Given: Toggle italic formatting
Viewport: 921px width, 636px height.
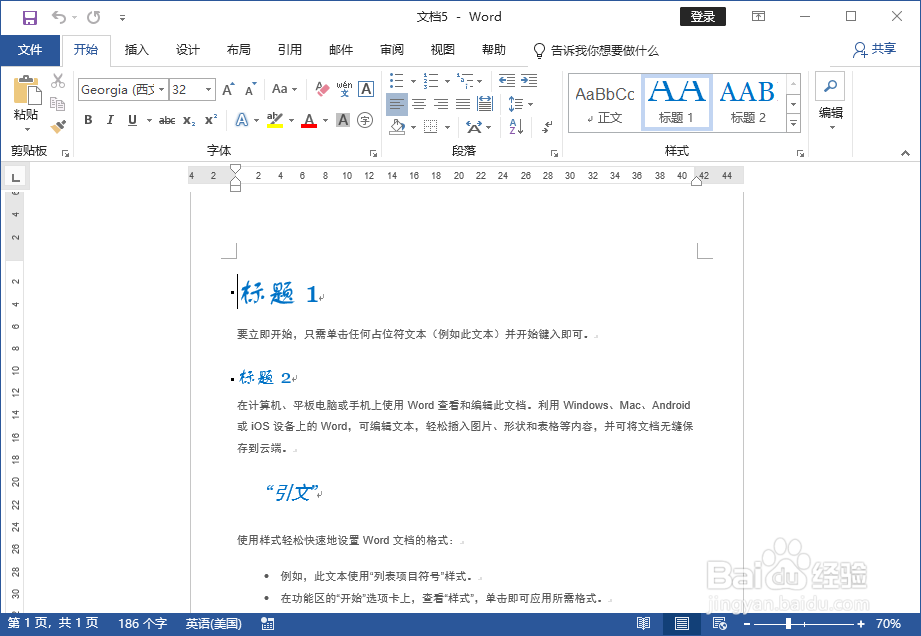Looking at the screenshot, I should click(110, 120).
